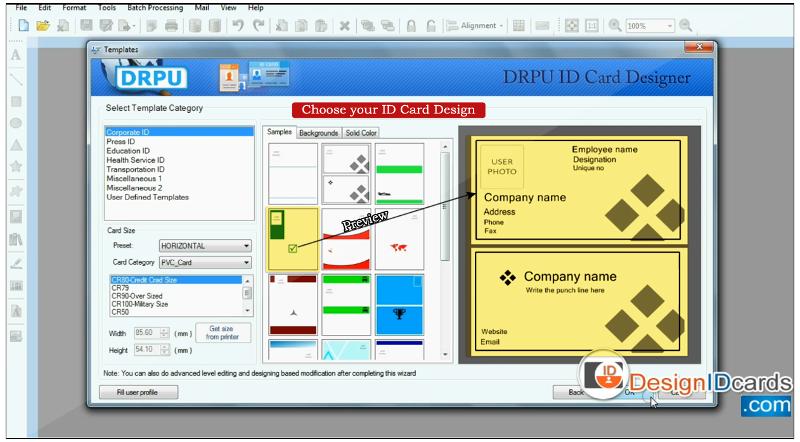Click the Zoom in magnifier icon
This screenshot has width=800, height=442.
(x=615, y=26)
